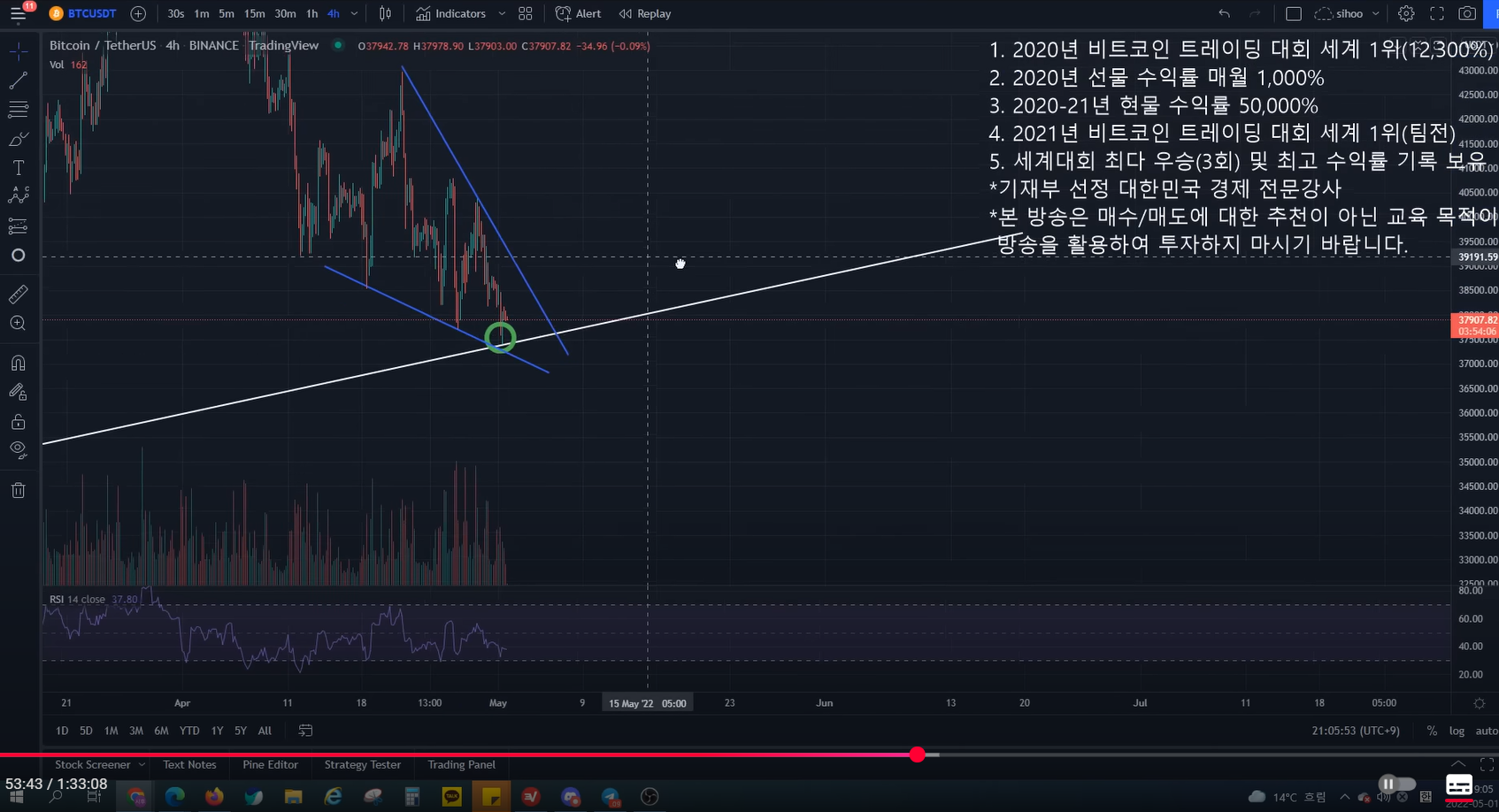Select the Text annotation tool
1499x812 pixels.
tap(18, 168)
